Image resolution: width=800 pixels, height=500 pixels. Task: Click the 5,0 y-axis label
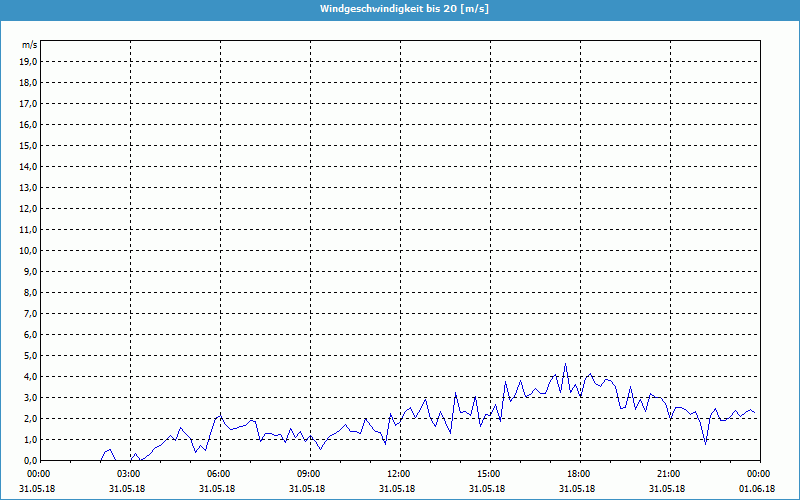pyautogui.click(x=31, y=355)
